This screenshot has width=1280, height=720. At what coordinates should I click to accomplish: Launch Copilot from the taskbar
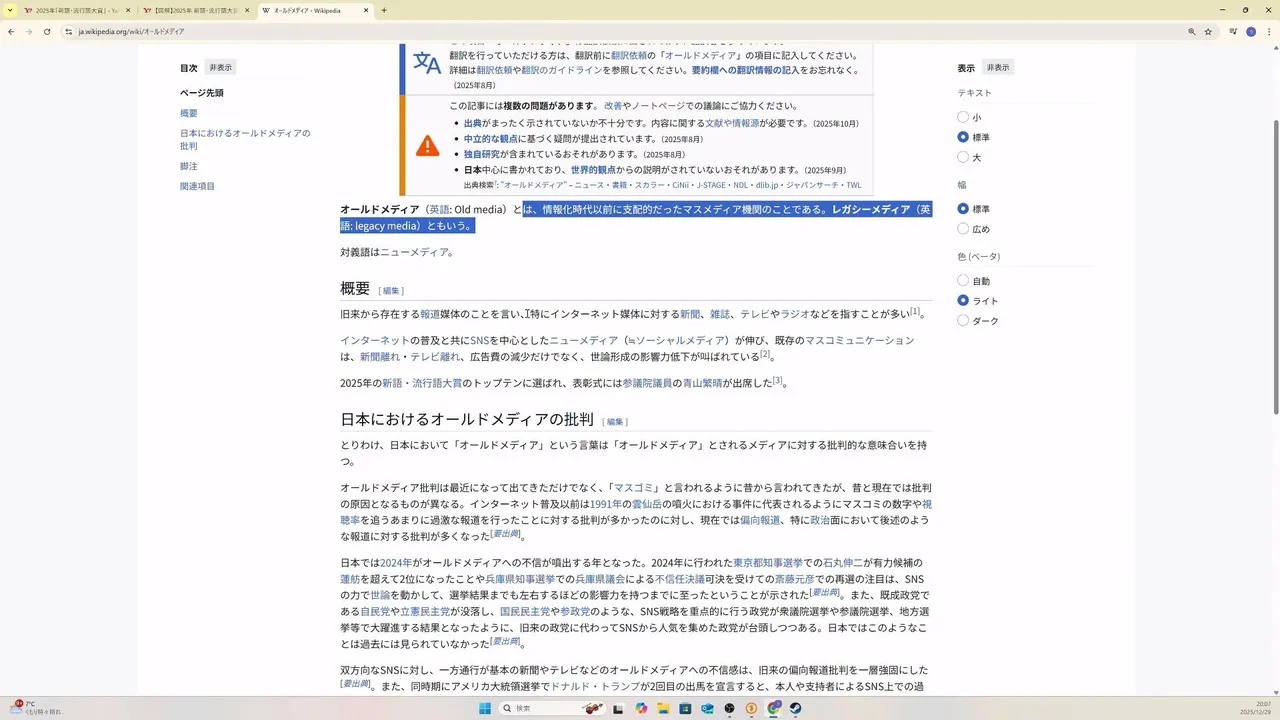click(641, 708)
